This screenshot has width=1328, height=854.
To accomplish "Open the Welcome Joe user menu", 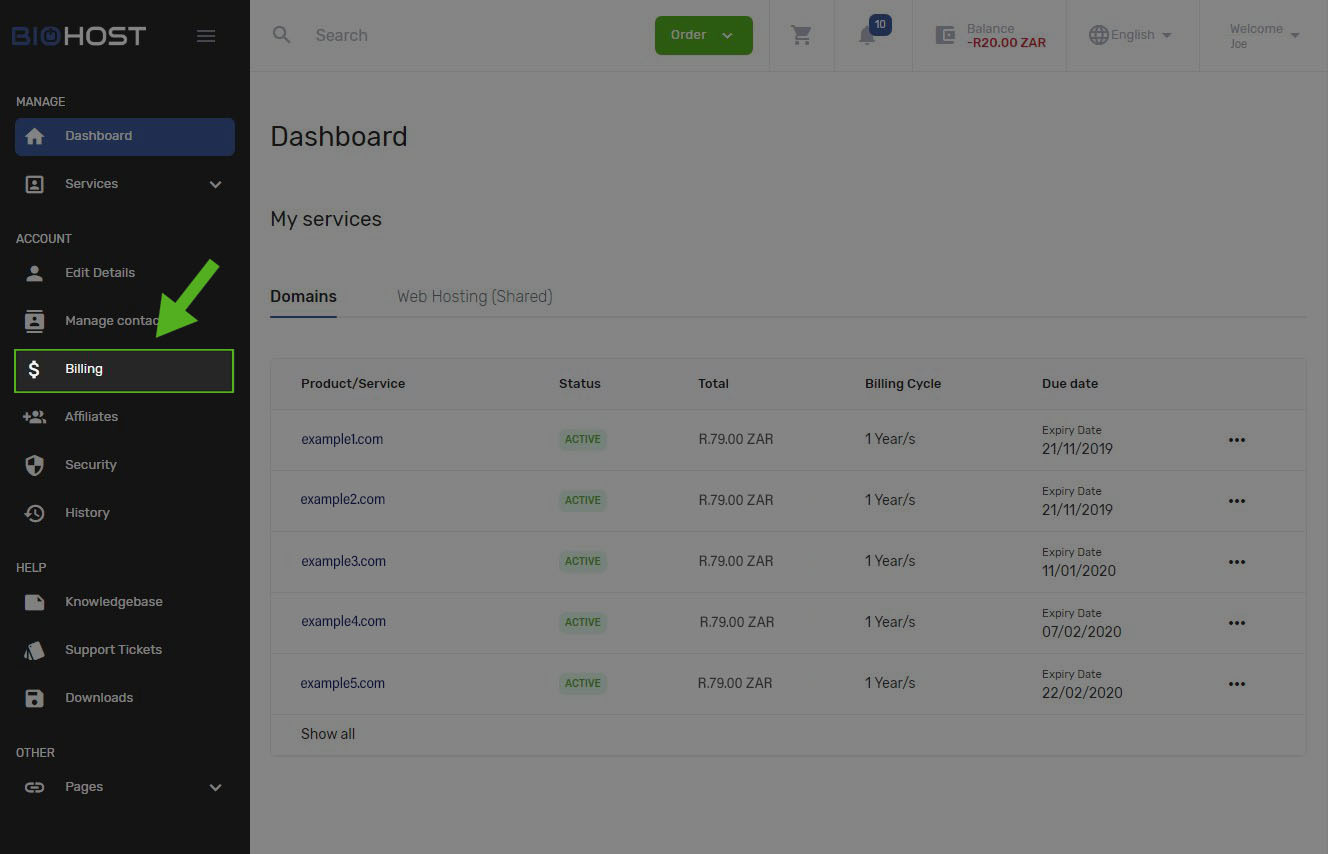I will pyautogui.click(x=1263, y=35).
